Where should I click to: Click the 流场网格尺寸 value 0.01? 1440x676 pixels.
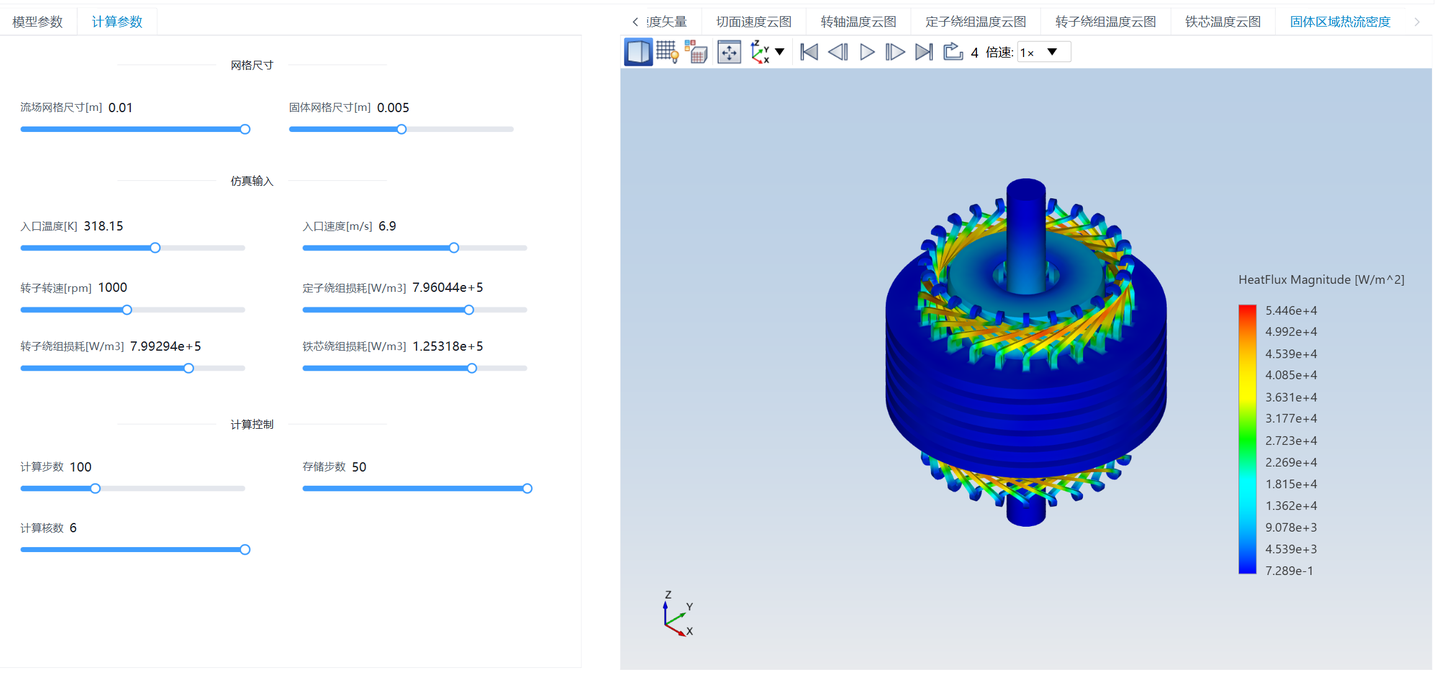(x=121, y=108)
